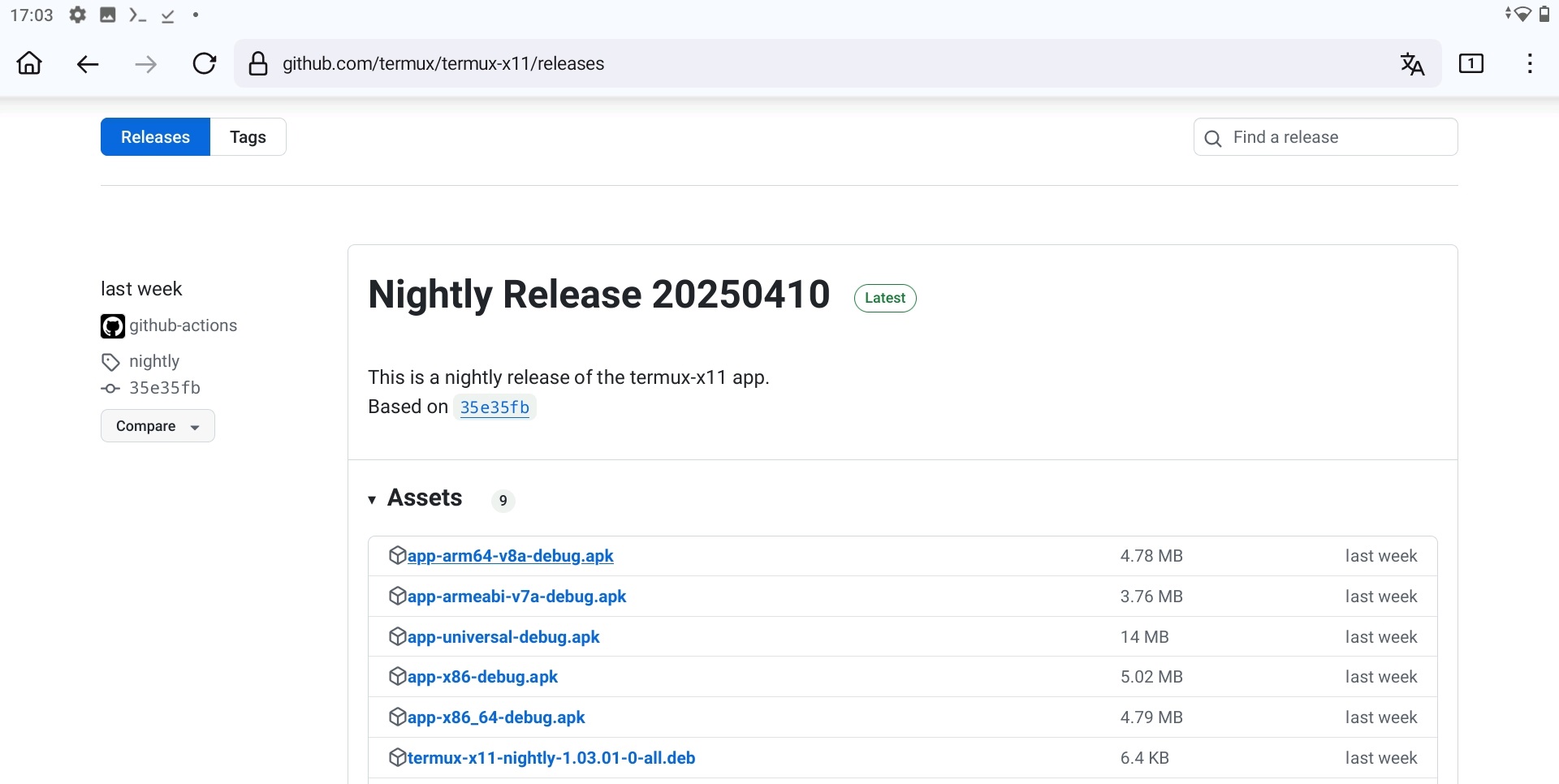Click the 5.02 MB size value
Screen dimensions: 1559x784
pos(1151,677)
